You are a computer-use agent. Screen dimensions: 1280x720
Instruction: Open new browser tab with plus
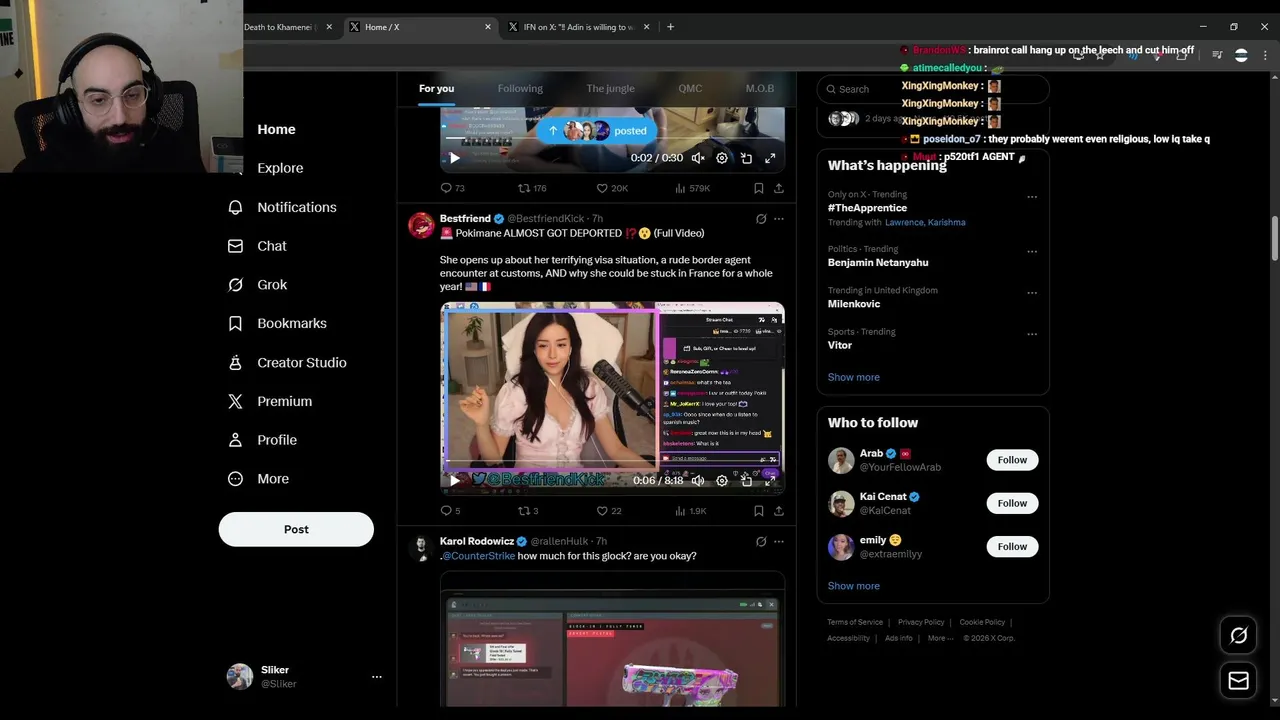[x=670, y=27]
